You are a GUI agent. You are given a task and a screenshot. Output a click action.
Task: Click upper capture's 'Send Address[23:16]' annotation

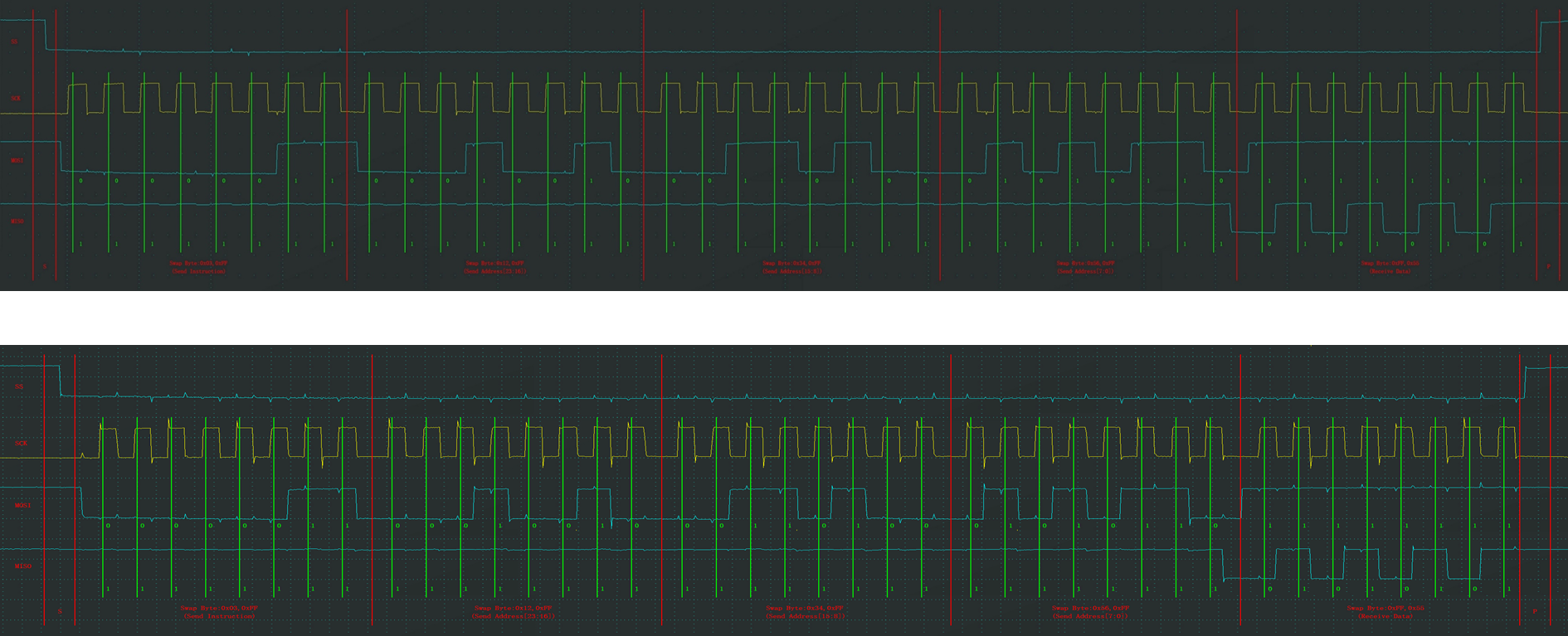tap(494, 271)
